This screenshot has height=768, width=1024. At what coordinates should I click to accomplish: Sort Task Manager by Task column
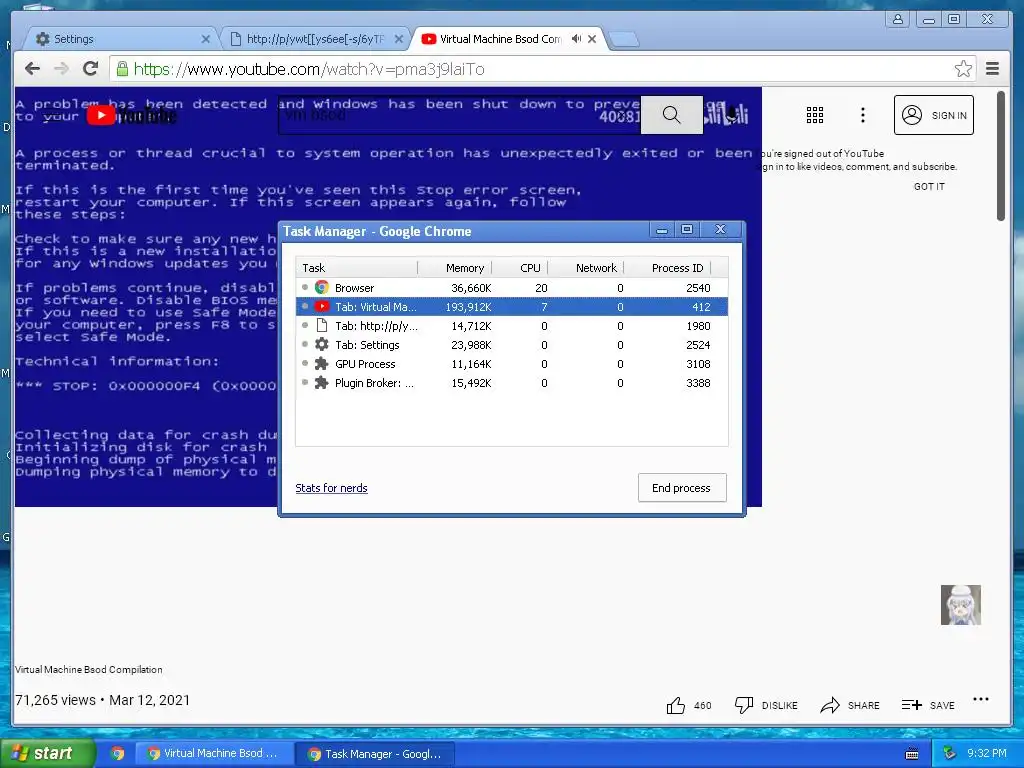pos(357,268)
